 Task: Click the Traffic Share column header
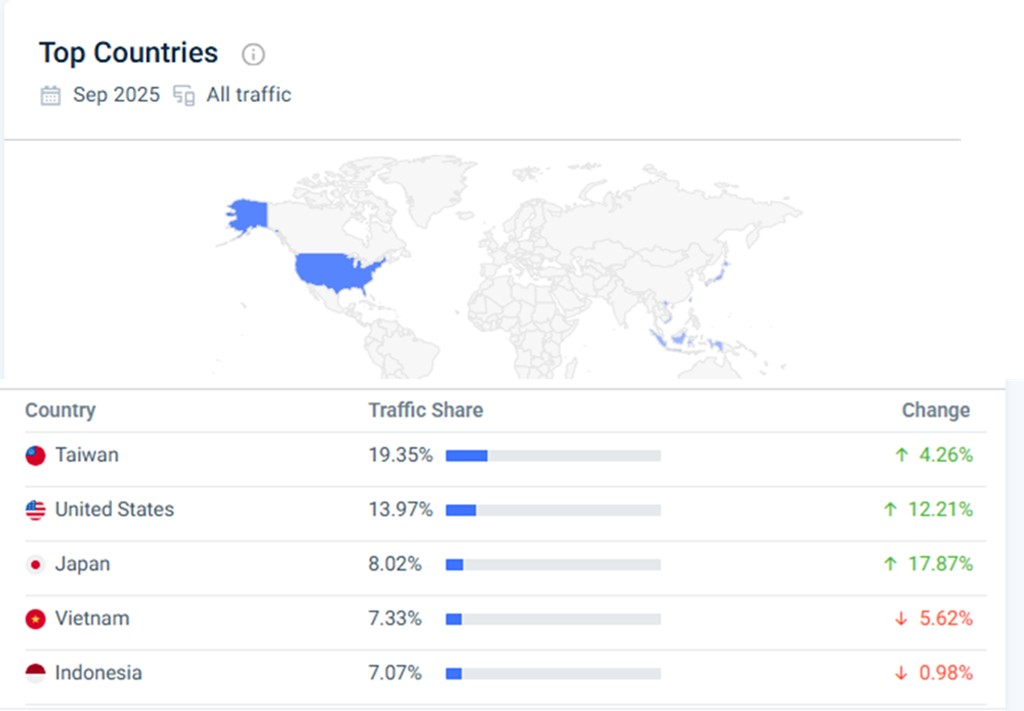[425, 410]
